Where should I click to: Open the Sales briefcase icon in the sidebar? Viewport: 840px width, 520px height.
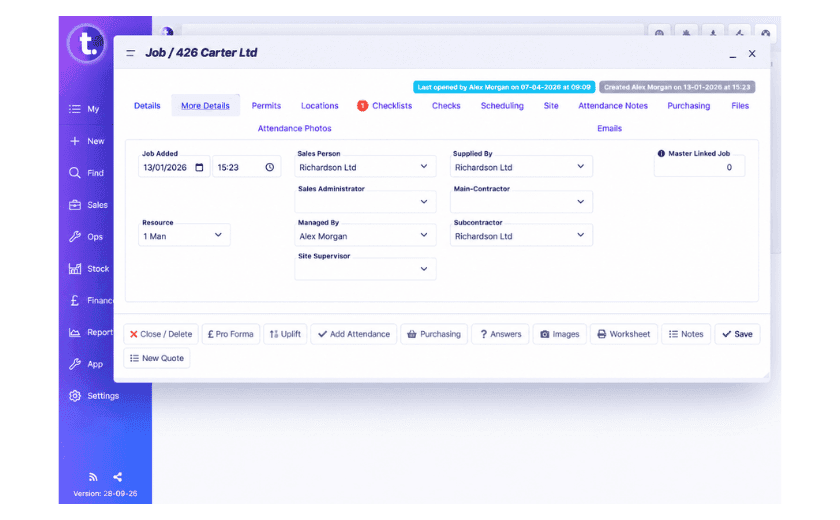point(74,205)
